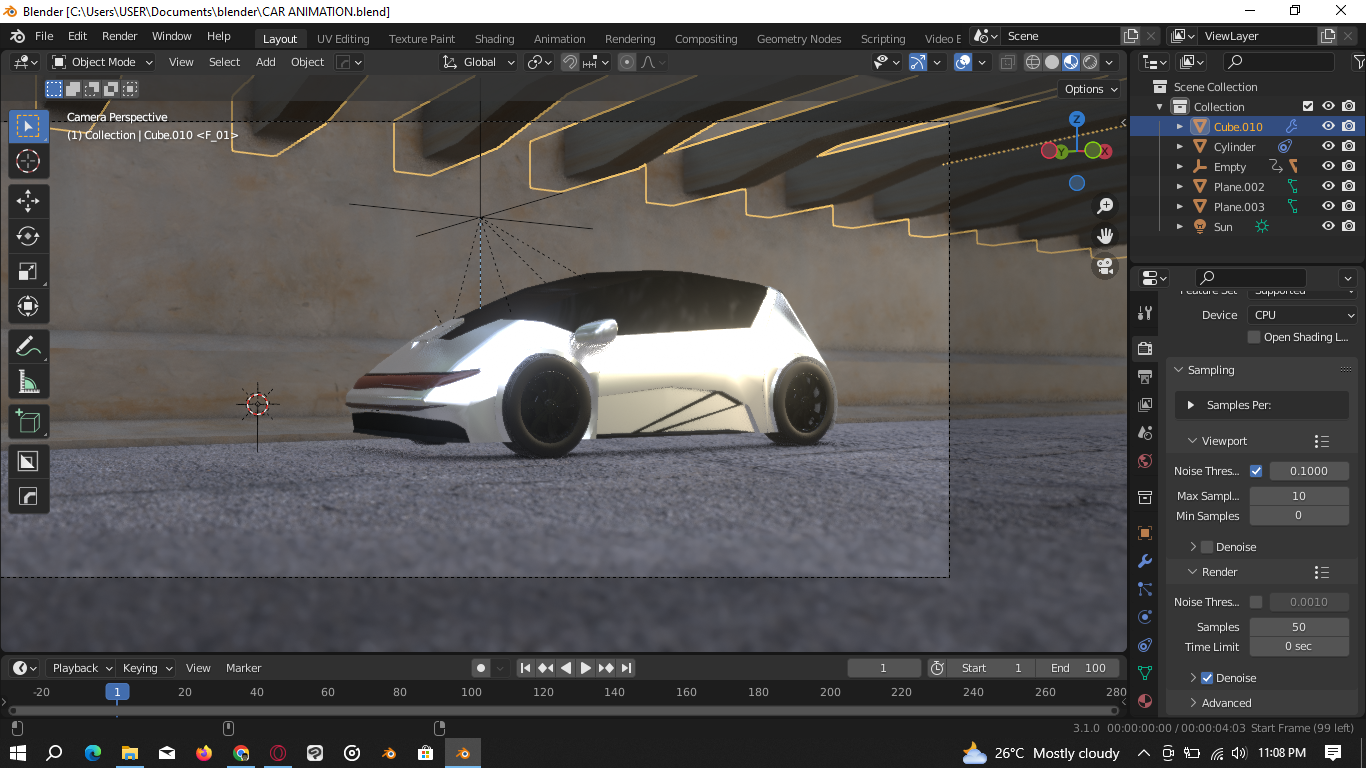Viewport: 1366px width, 768px height.
Task: Select the Select Box tool
Action: coord(28,126)
